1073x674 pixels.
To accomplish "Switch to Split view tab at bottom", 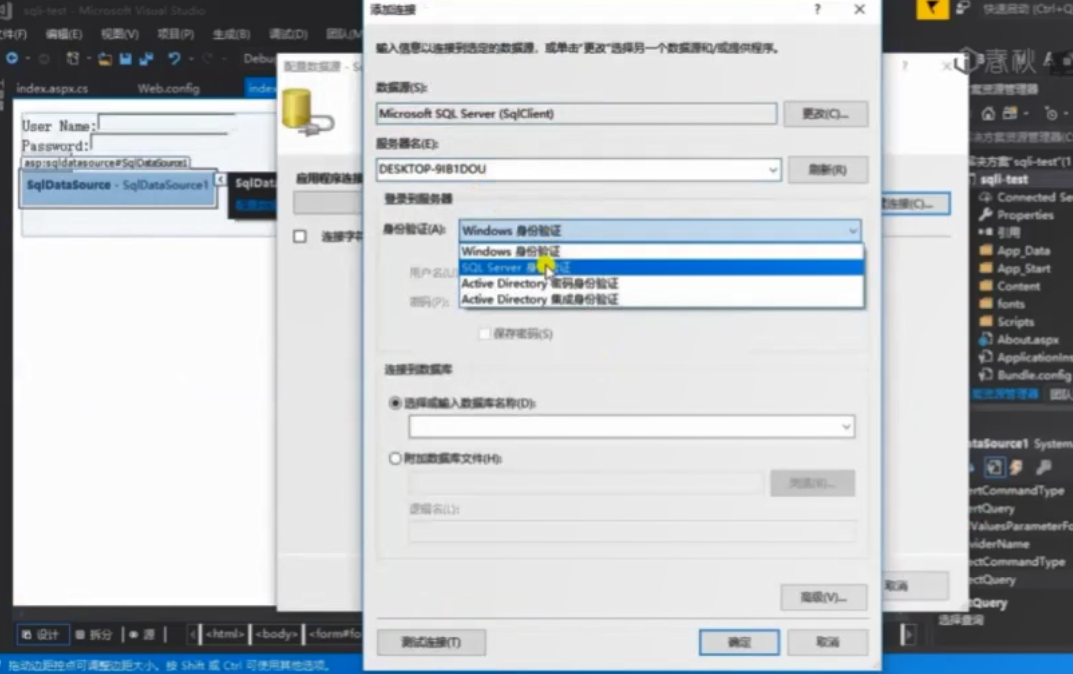I will pyautogui.click(x=94, y=635).
